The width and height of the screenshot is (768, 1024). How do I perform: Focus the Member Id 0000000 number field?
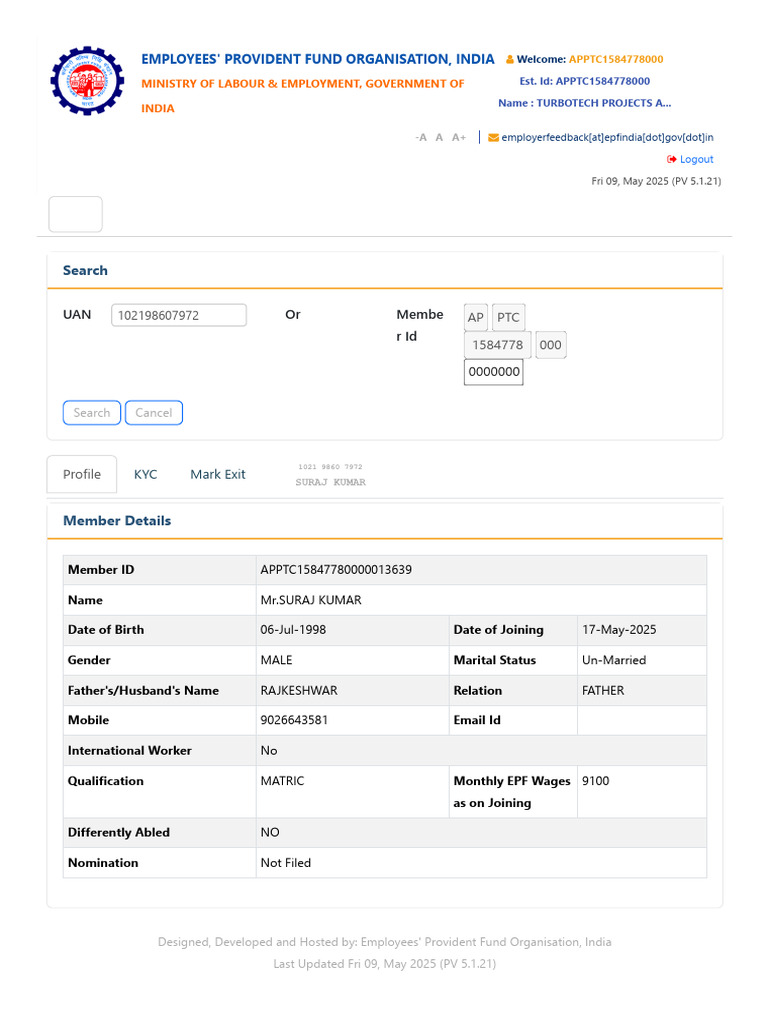(x=494, y=372)
